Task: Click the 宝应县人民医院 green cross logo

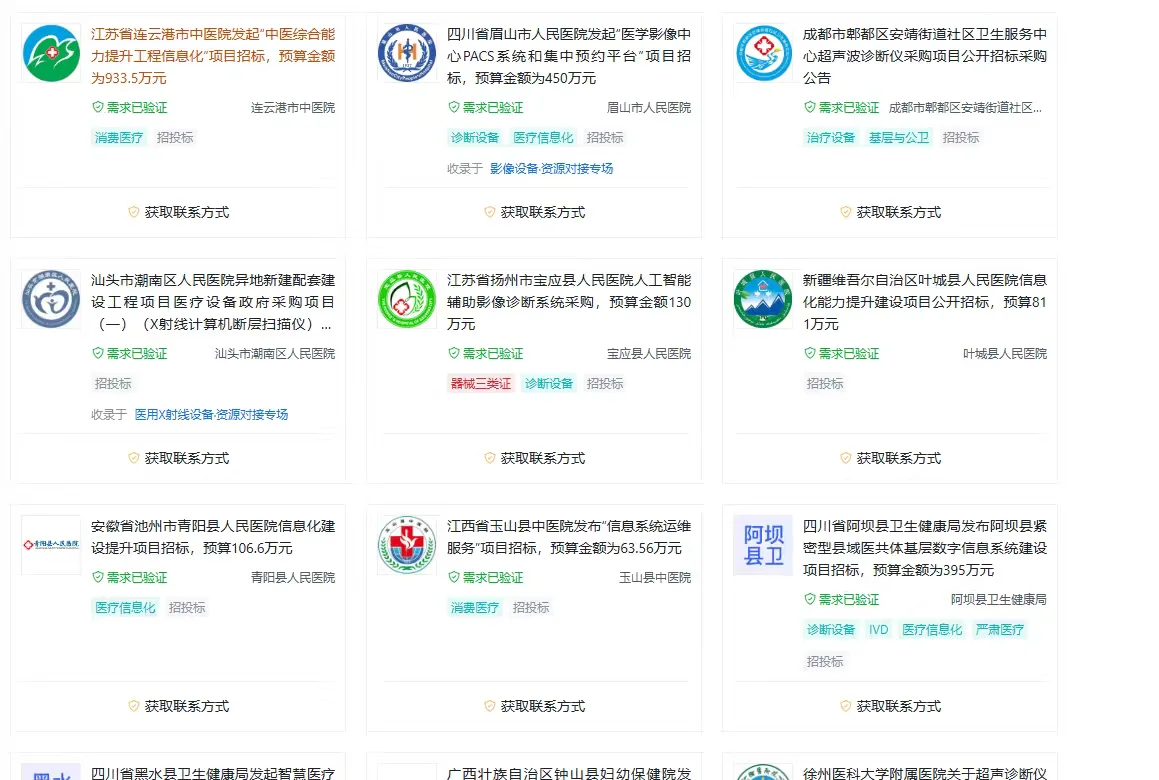Action: [x=407, y=297]
